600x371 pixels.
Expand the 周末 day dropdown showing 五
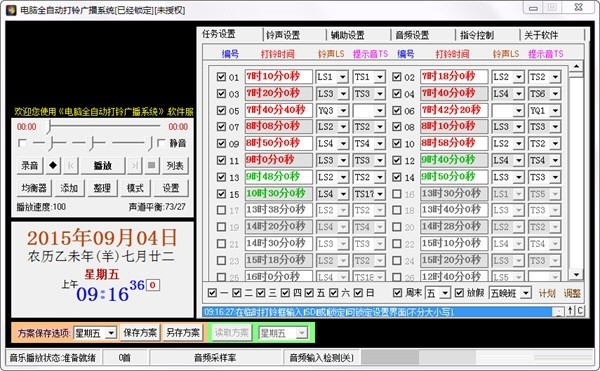(x=445, y=293)
